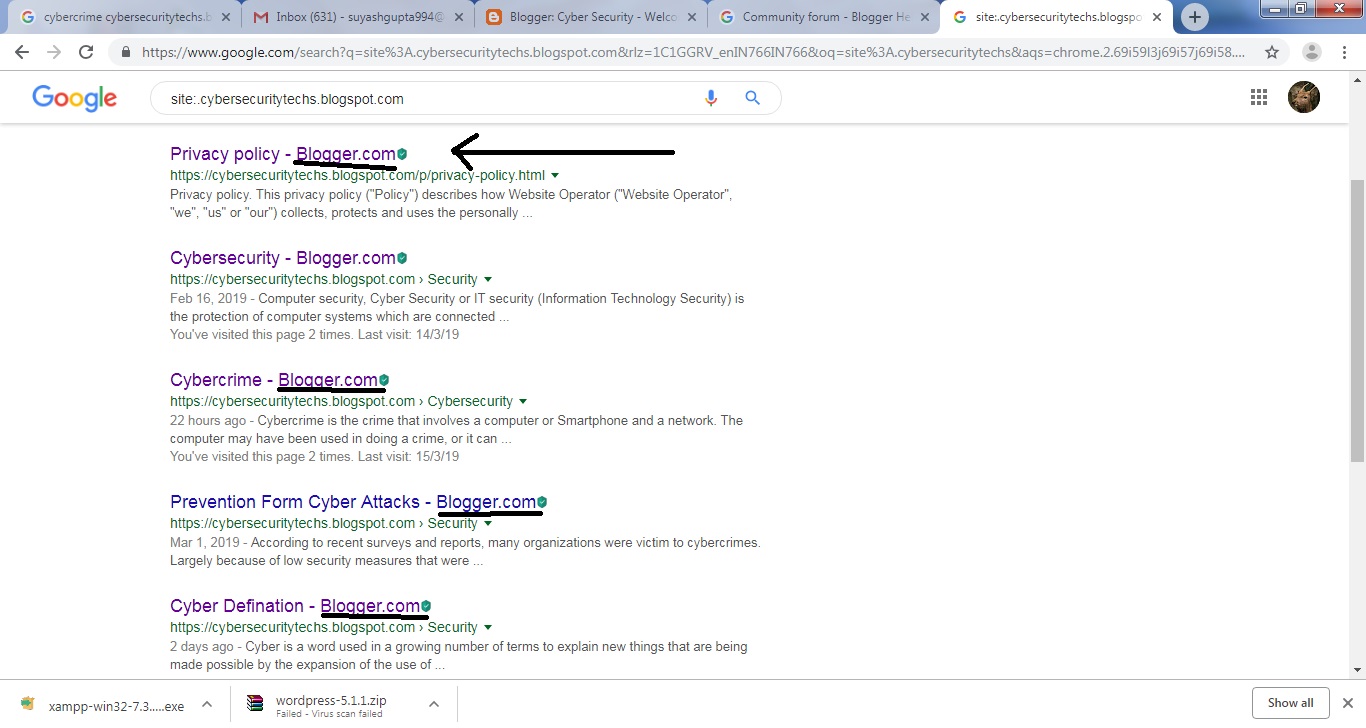Screen dimensions: 1366x728
Task: Open the wordpress-5.1.1.zip download menu
Action: coord(434,704)
